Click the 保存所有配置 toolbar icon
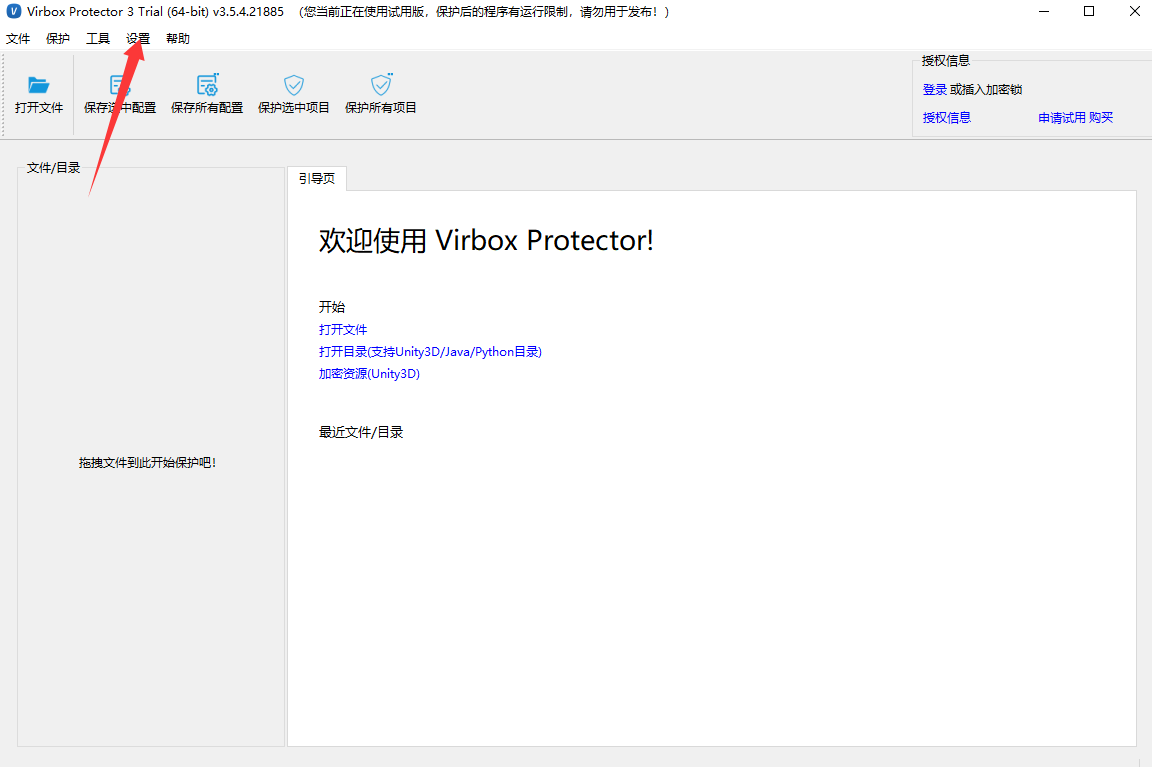The image size is (1152, 767). pyautogui.click(x=207, y=85)
